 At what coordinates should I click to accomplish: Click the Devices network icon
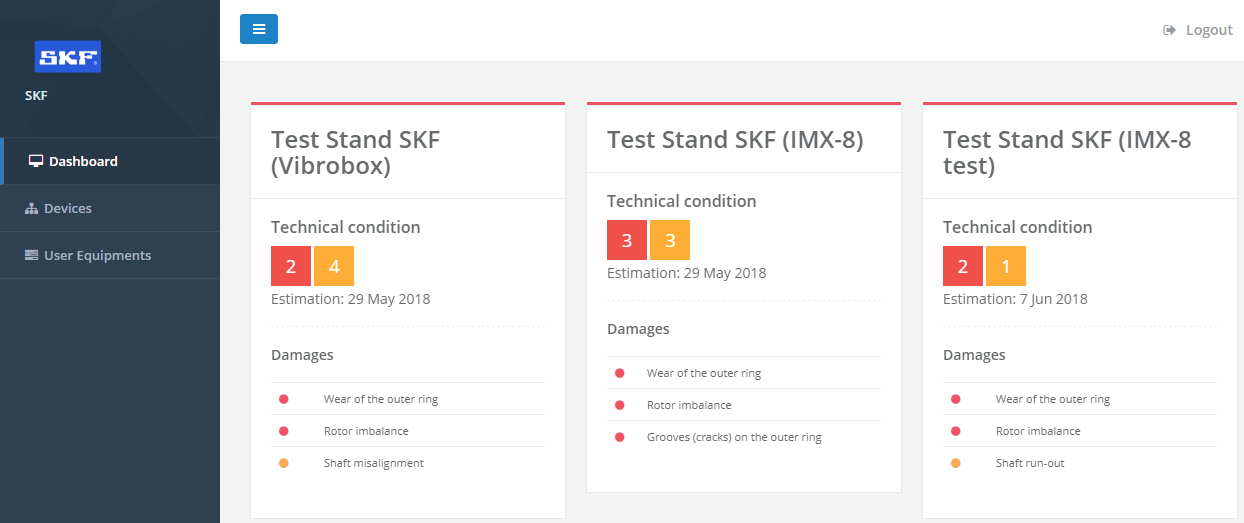(31, 208)
